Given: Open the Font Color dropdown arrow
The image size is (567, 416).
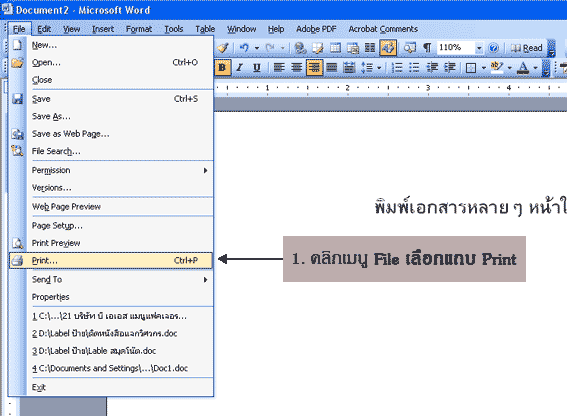Looking at the screenshot, I should (x=536, y=67).
